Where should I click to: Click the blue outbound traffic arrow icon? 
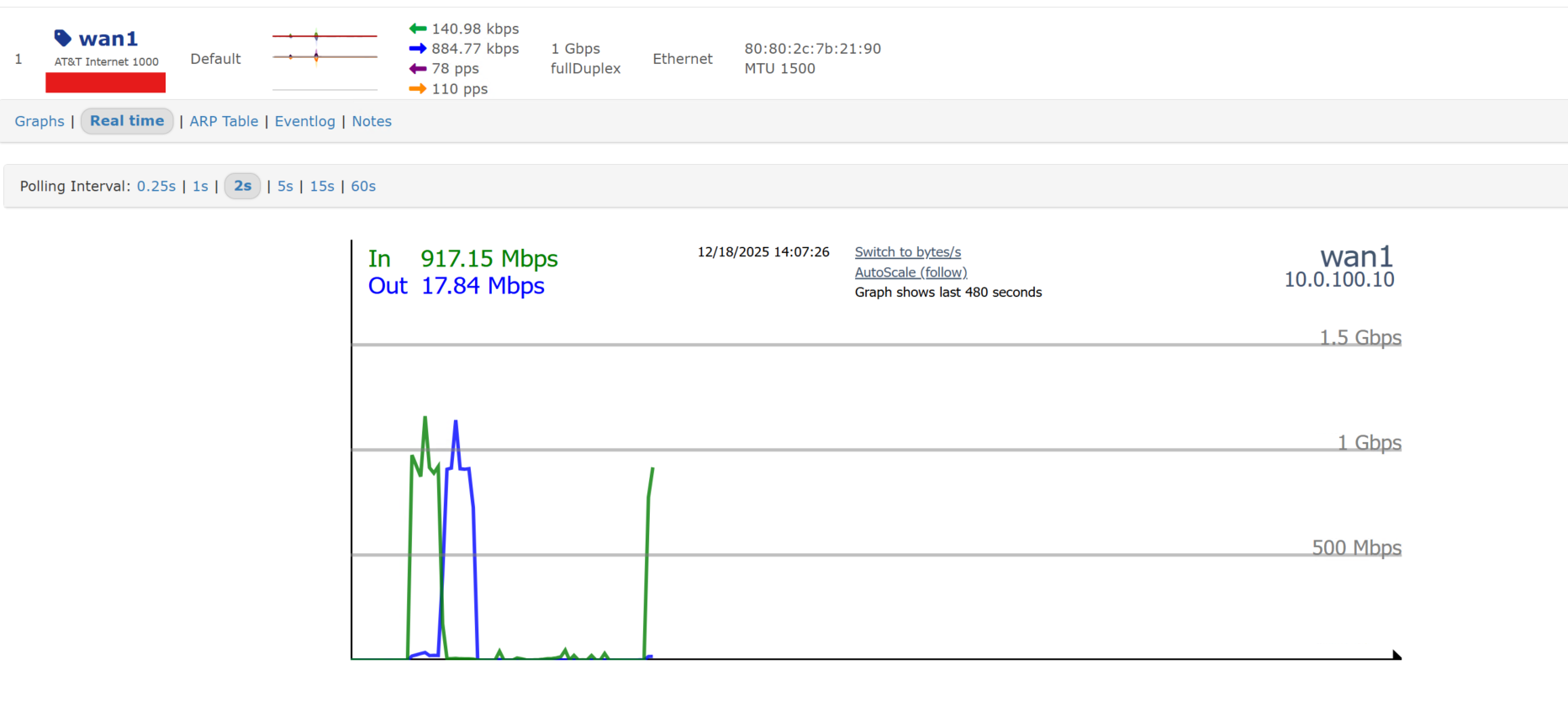[x=418, y=49]
